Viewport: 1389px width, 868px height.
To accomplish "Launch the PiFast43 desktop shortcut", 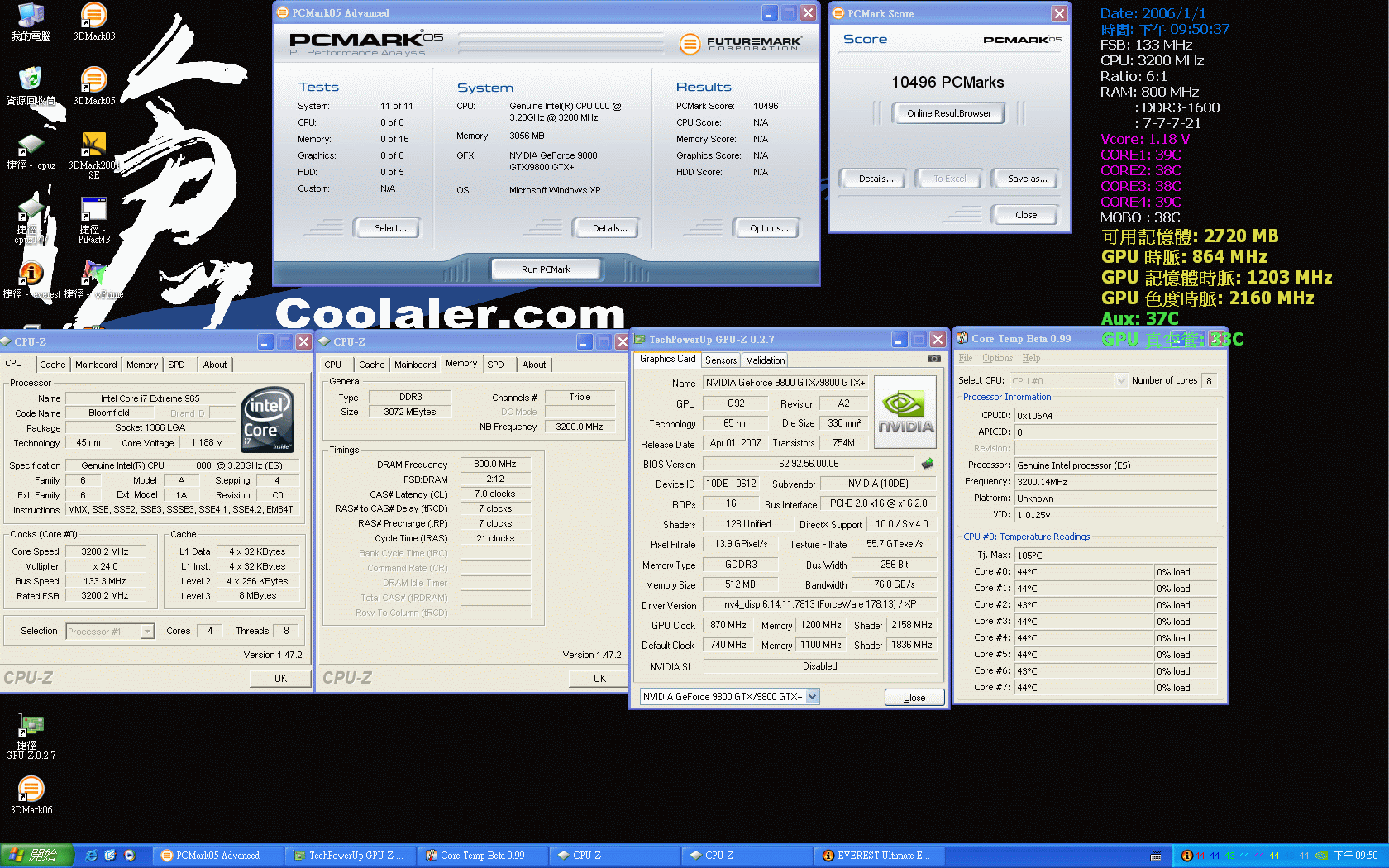I will [93, 221].
